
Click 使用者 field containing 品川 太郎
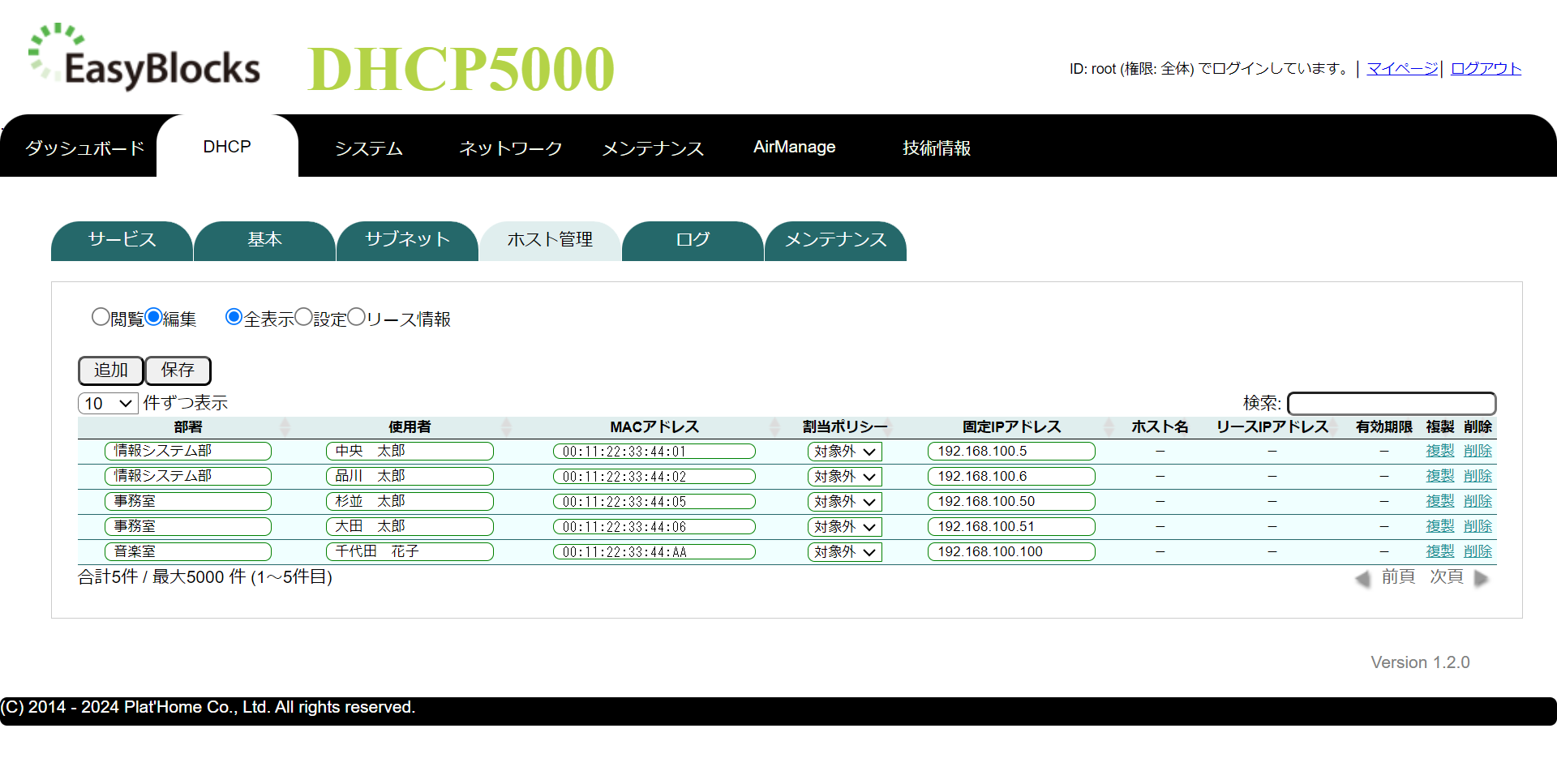pos(410,476)
